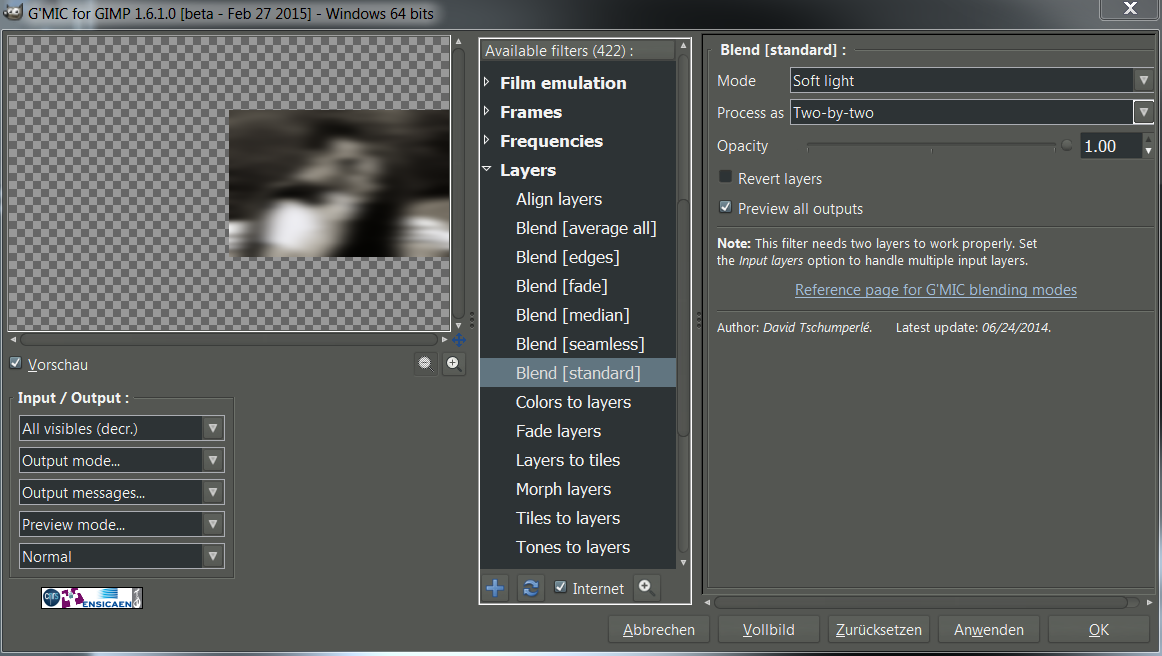
Task: Select the Tones to layers filter
Action: click(572, 547)
